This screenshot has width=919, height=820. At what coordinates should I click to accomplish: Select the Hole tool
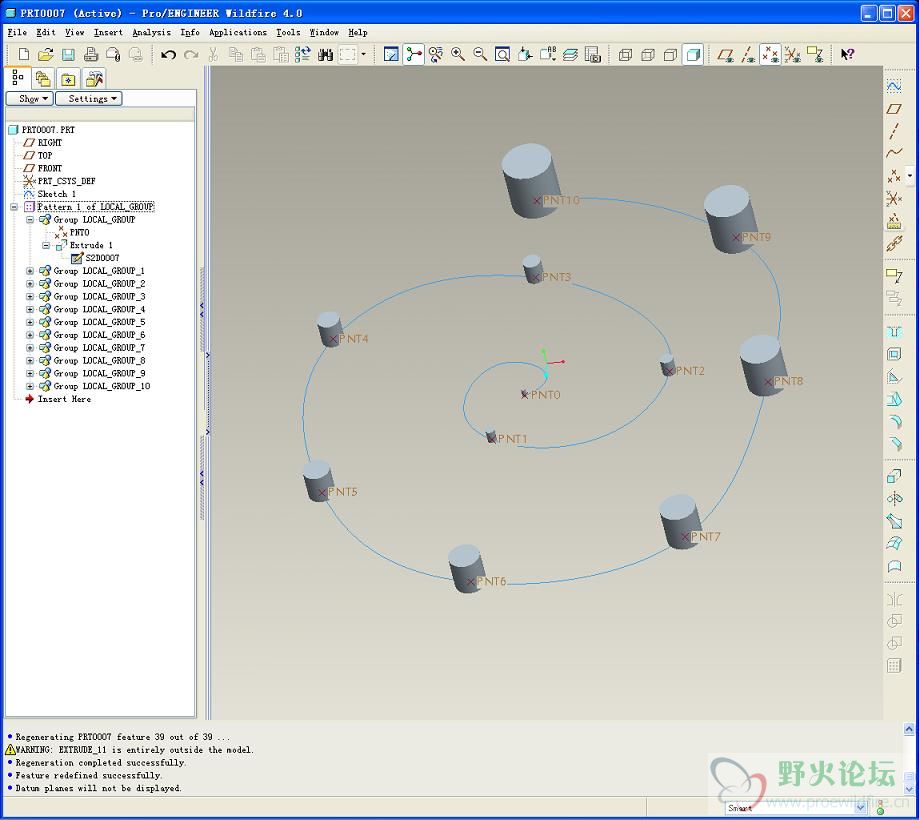pyautogui.click(x=894, y=332)
